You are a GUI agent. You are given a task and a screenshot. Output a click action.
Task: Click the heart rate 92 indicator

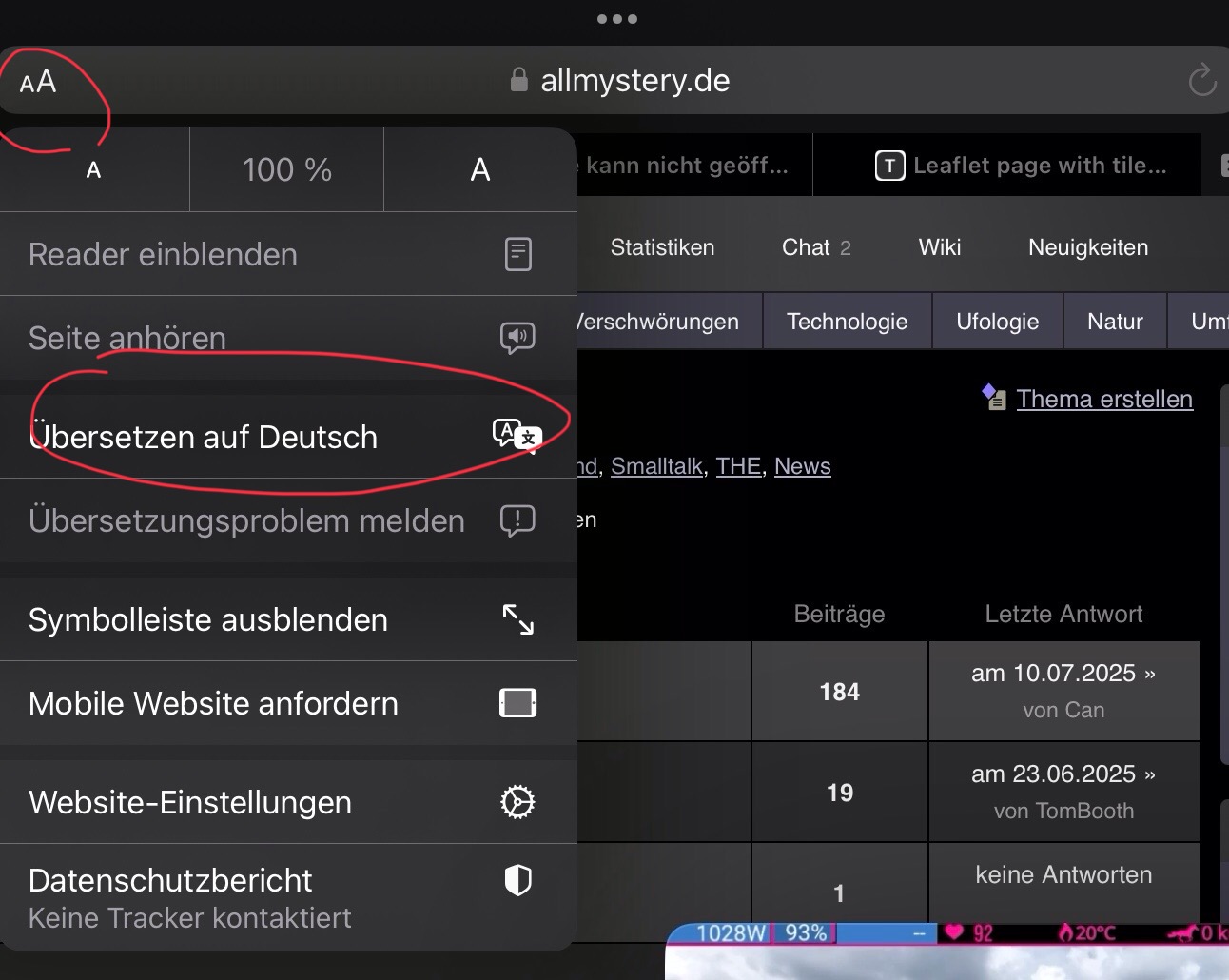[968, 933]
